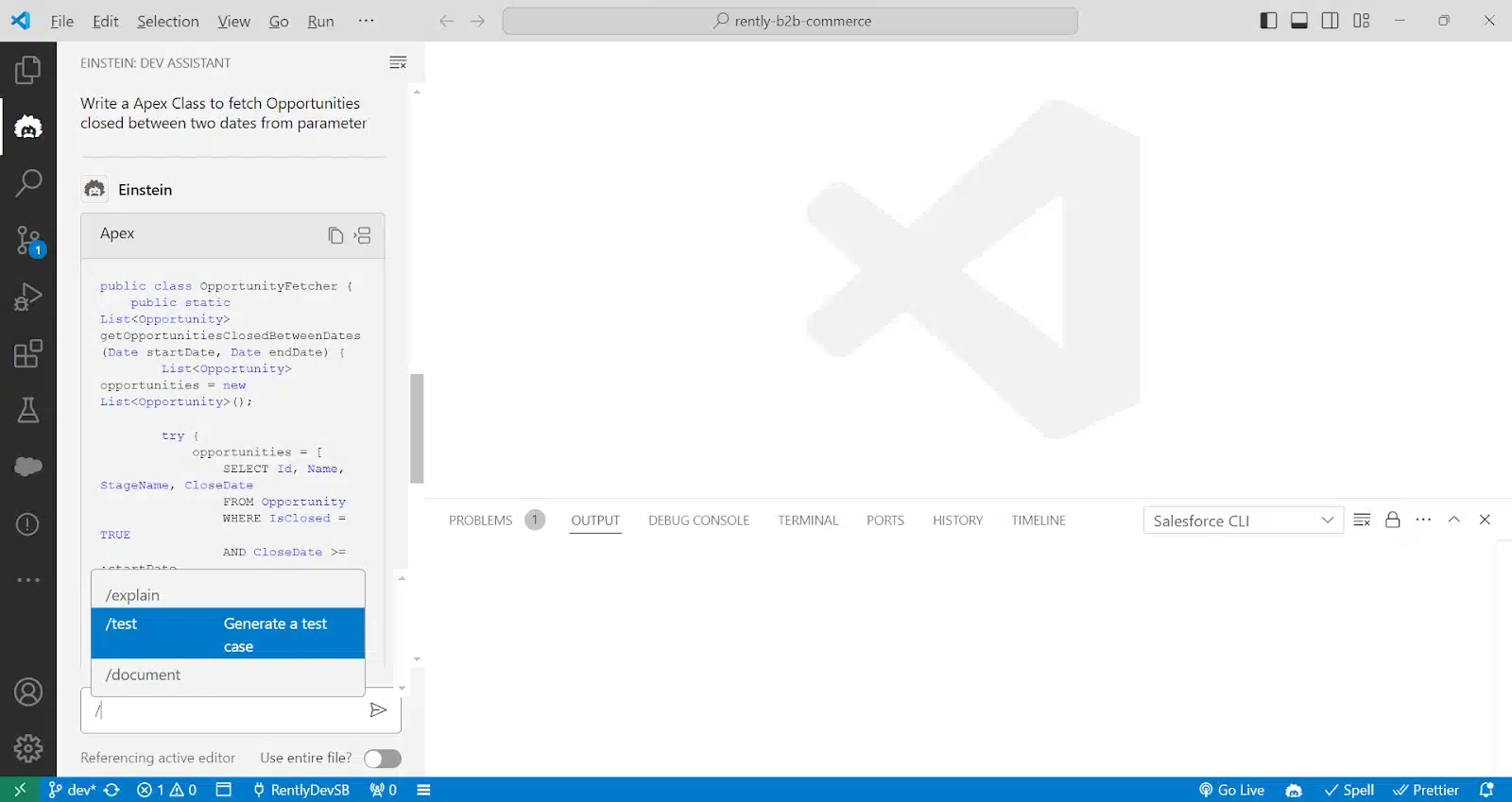Open the Source Control view
Viewport: 1512px width, 802px height.
(28, 241)
